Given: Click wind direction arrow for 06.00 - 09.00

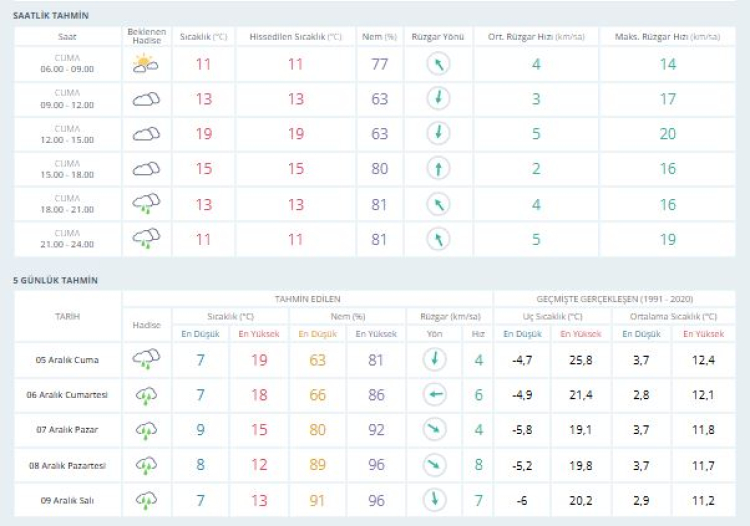Looking at the screenshot, I should coord(437,65).
